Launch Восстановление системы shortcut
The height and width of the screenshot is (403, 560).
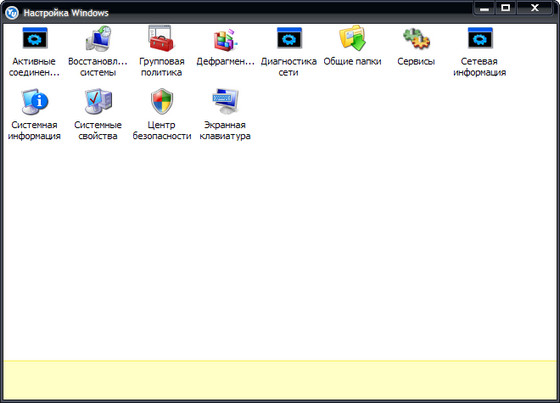[x=98, y=38]
